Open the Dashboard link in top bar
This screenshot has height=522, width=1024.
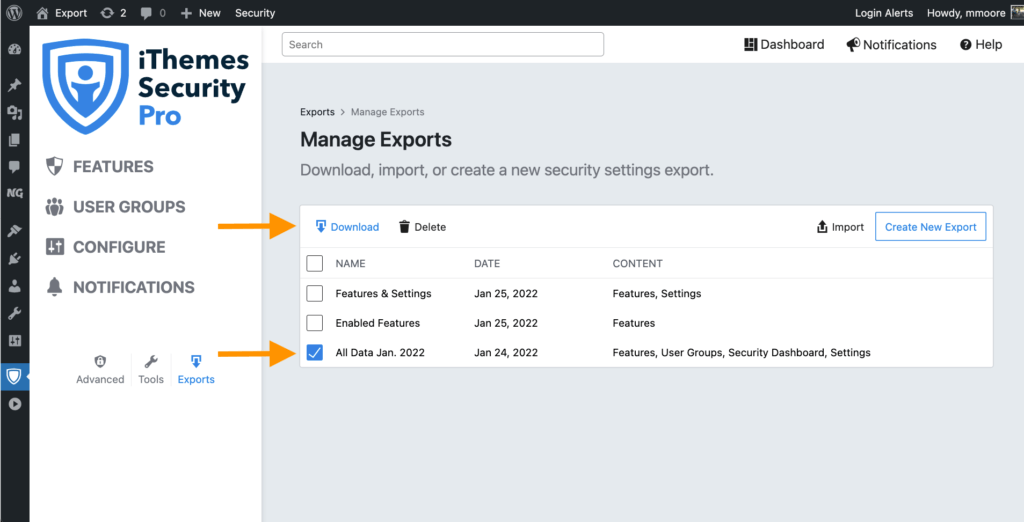[784, 44]
